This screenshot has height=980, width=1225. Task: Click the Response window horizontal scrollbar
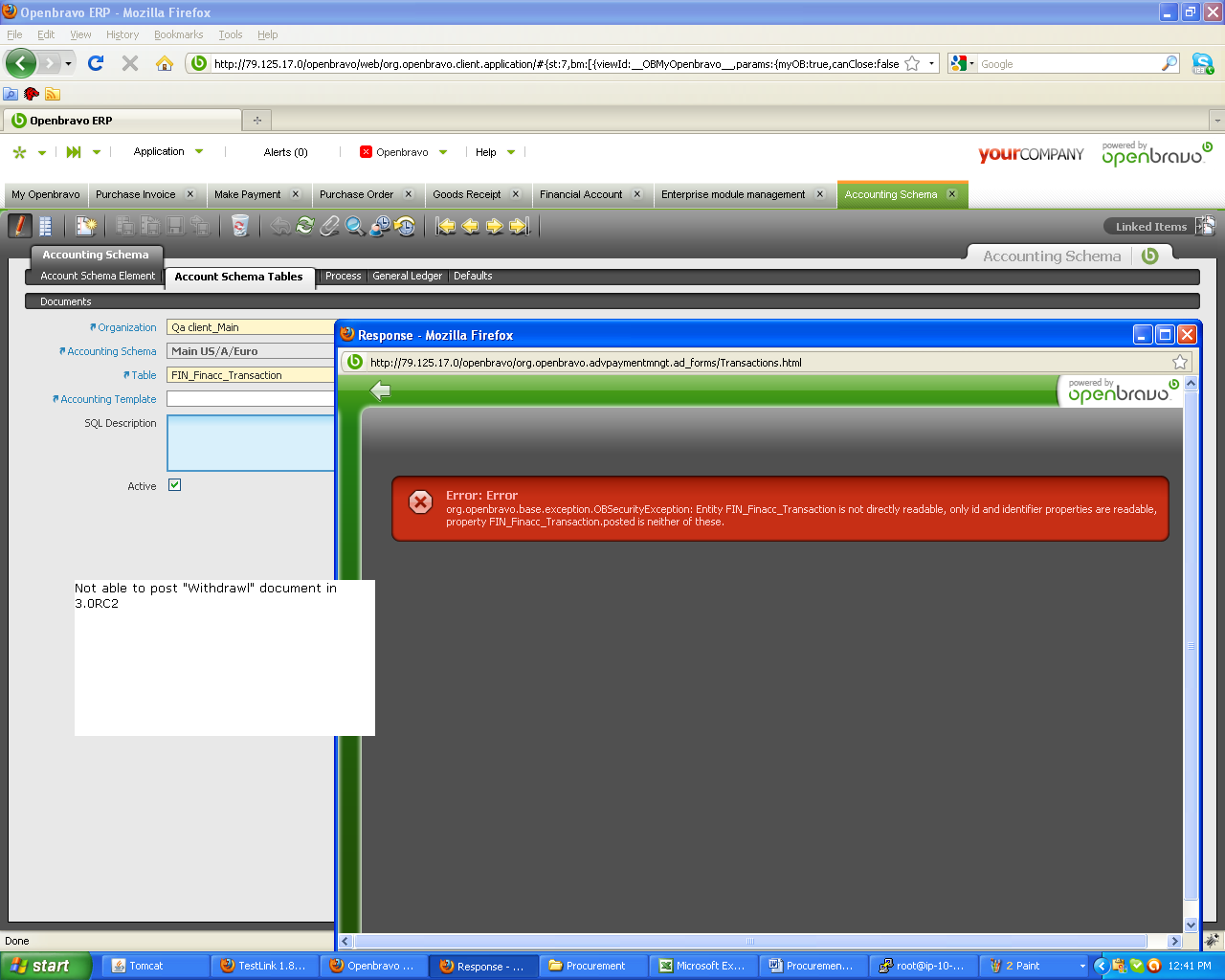[750, 941]
